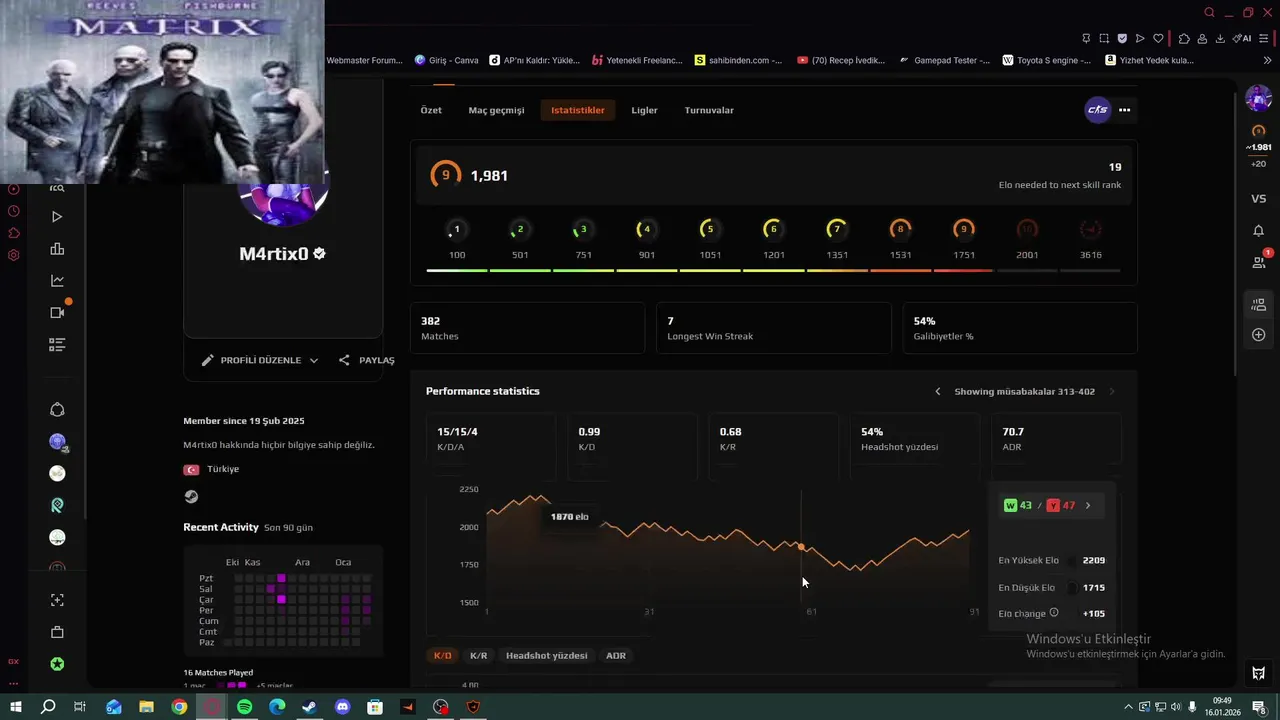Switch to the Özet tab
Viewport: 1280px width, 720px height.
point(431,110)
